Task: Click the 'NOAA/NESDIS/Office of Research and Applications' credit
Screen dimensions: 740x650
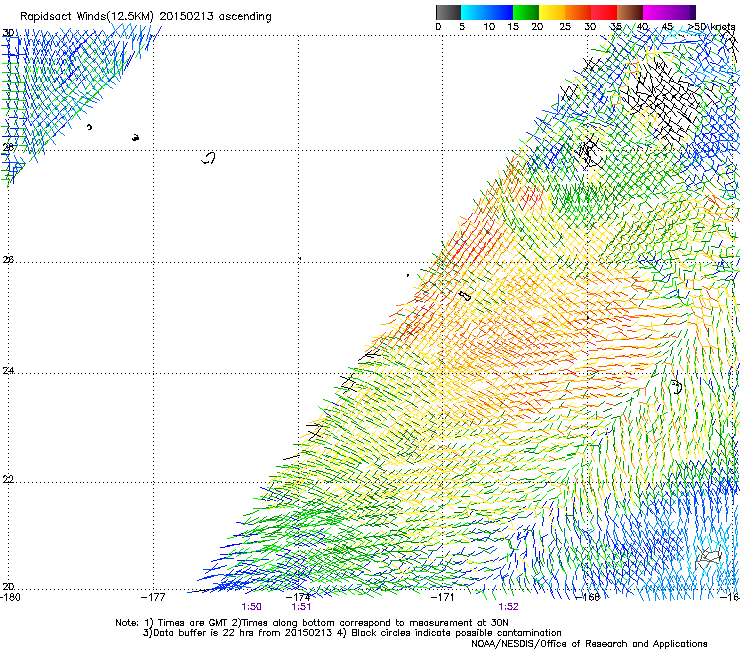Action: click(x=589, y=644)
